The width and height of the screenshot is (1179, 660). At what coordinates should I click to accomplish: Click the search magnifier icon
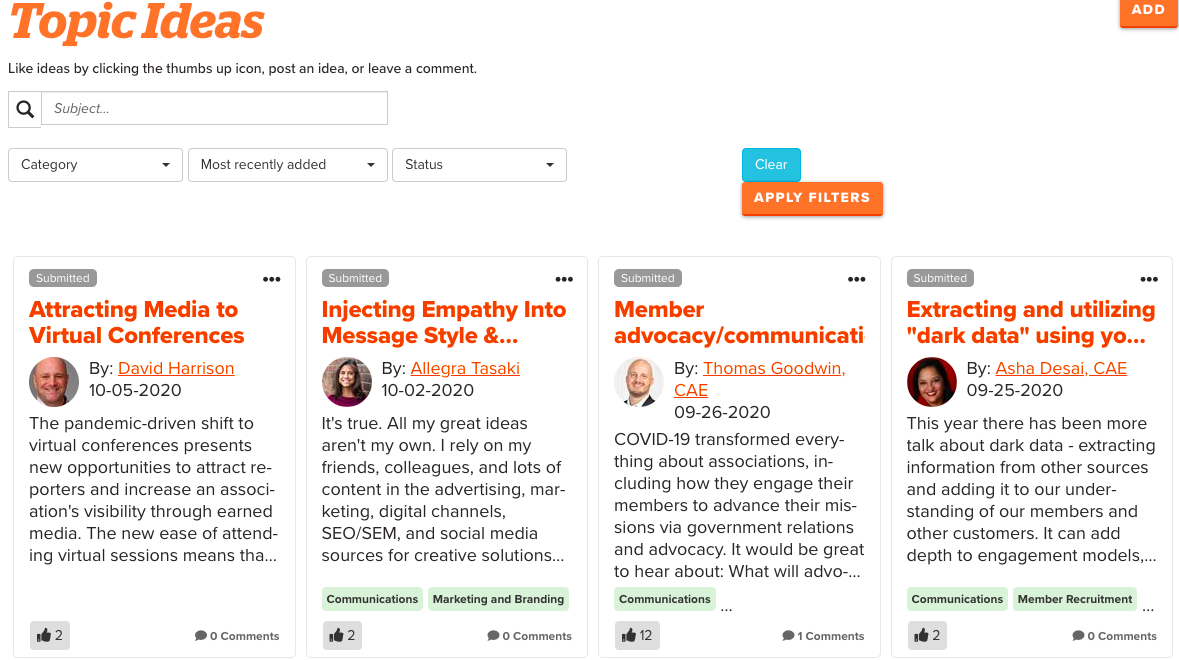tap(25, 109)
